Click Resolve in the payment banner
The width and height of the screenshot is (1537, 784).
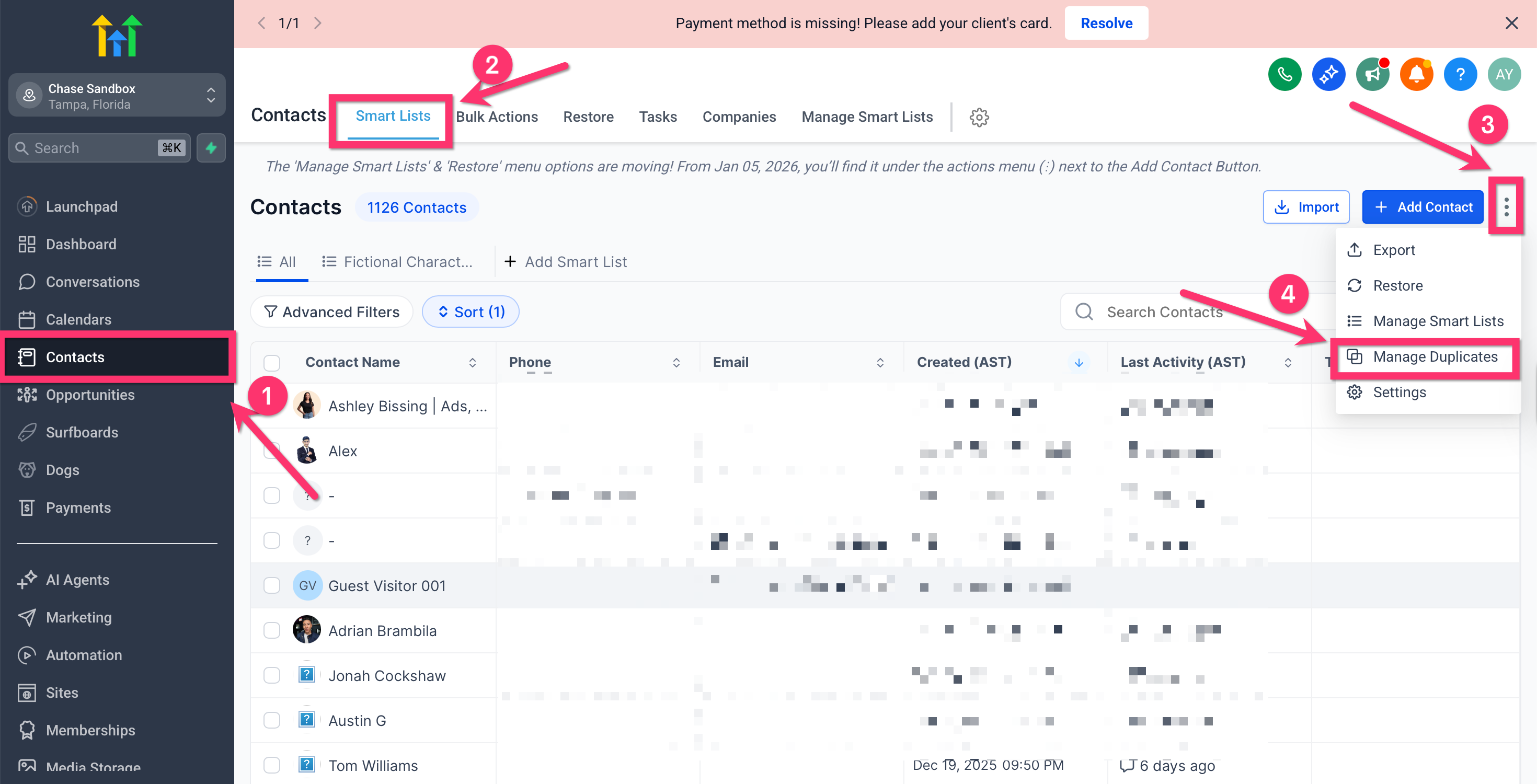1106,24
